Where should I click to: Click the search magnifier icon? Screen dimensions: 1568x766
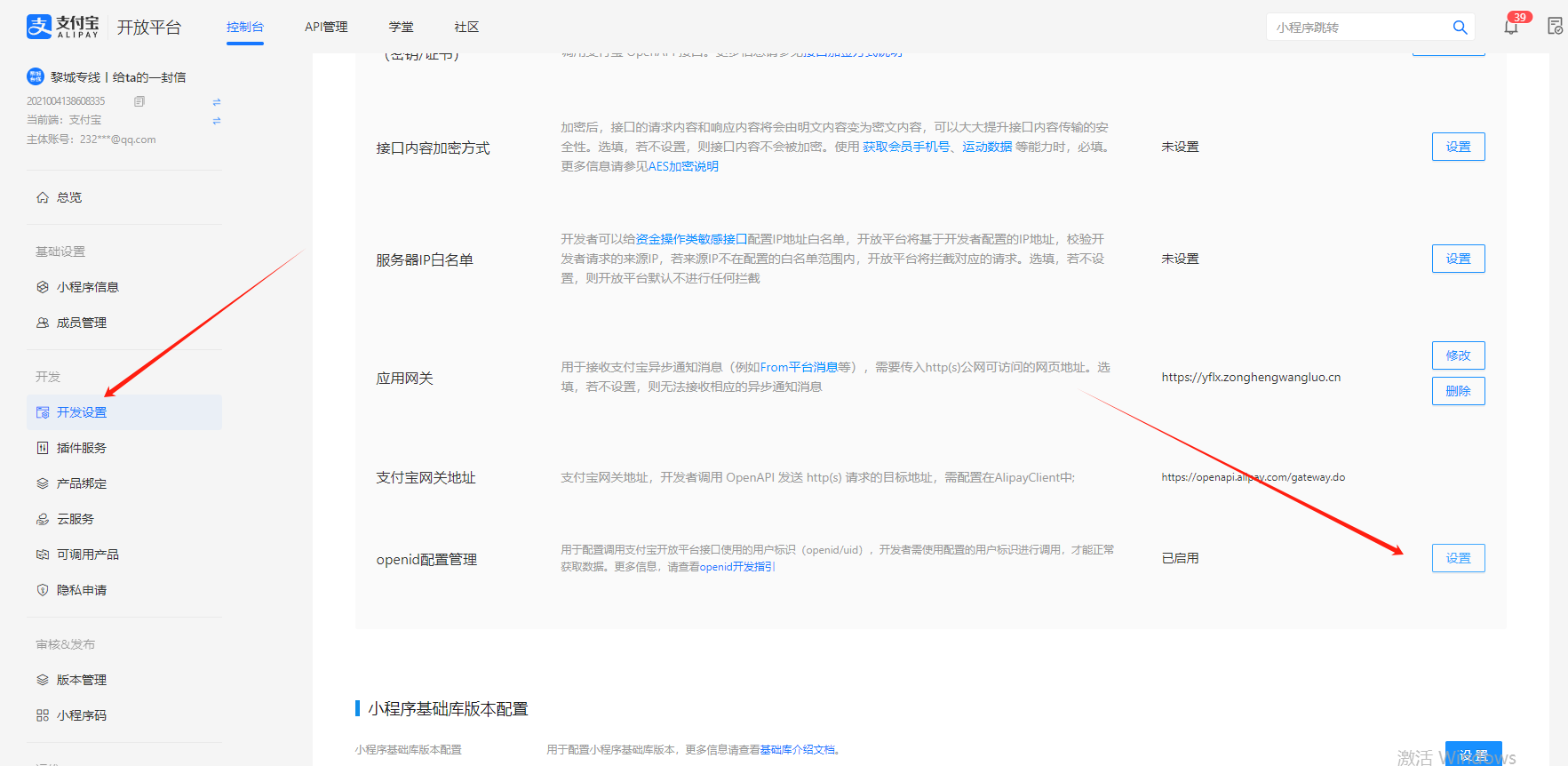click(1460, 28)
